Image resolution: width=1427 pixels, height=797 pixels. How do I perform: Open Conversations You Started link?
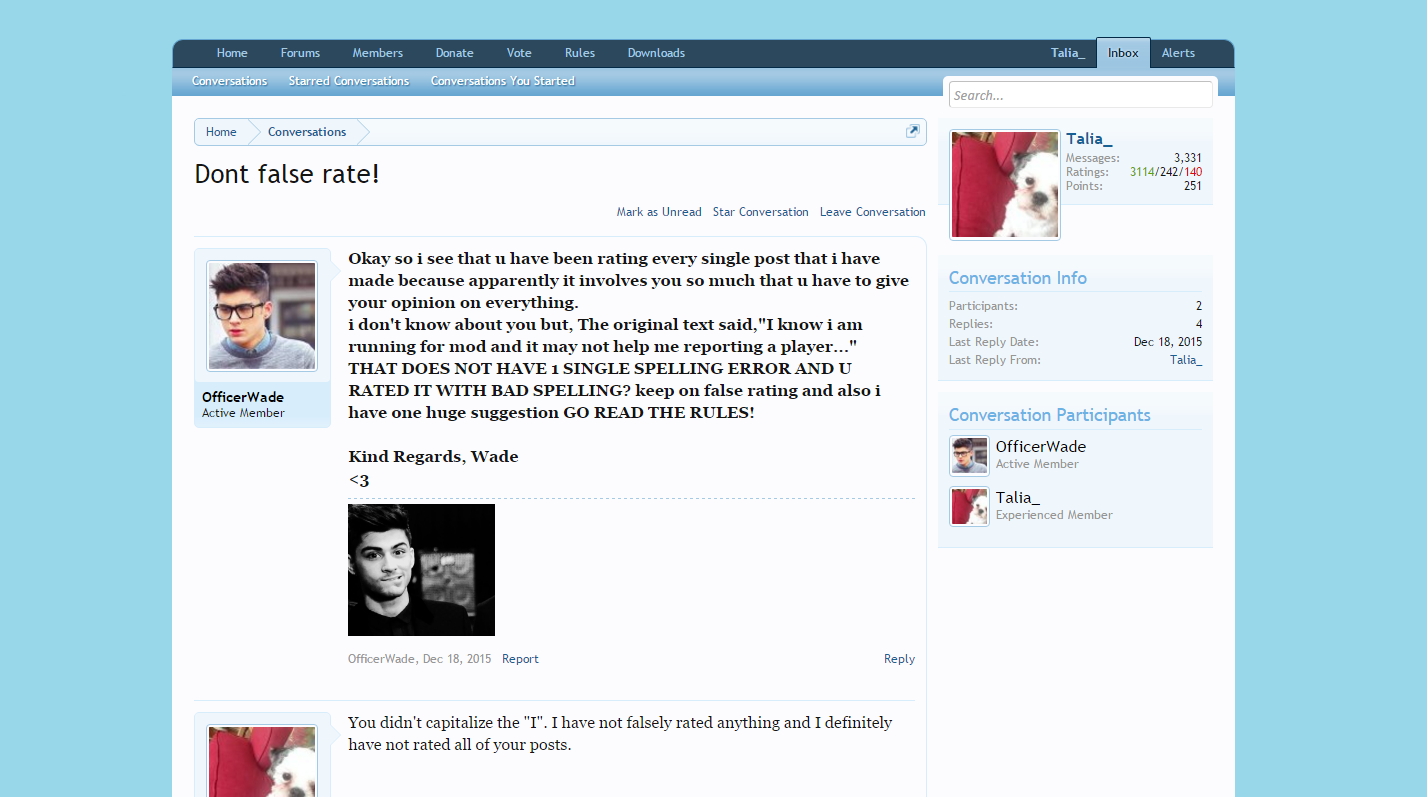(x=503, y=81)
